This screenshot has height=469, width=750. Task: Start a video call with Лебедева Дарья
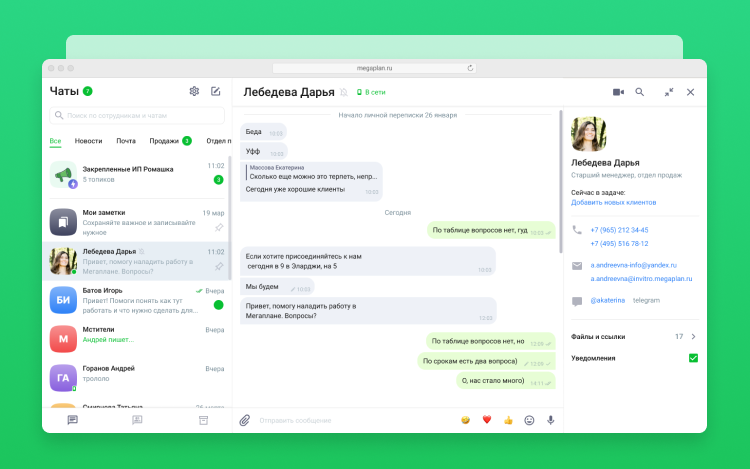click(618, 92)
